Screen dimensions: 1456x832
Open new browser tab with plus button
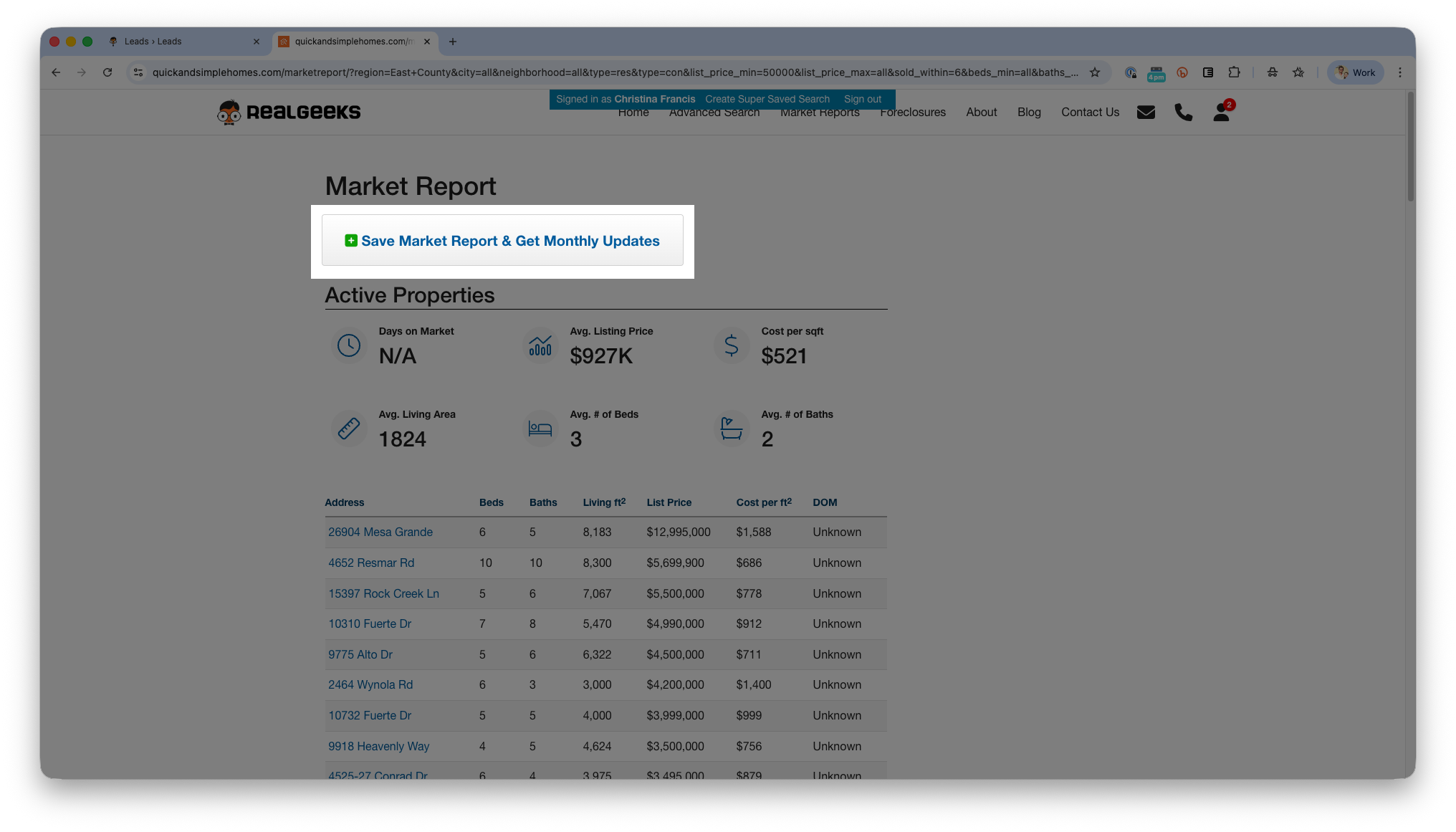coord(453,42)
